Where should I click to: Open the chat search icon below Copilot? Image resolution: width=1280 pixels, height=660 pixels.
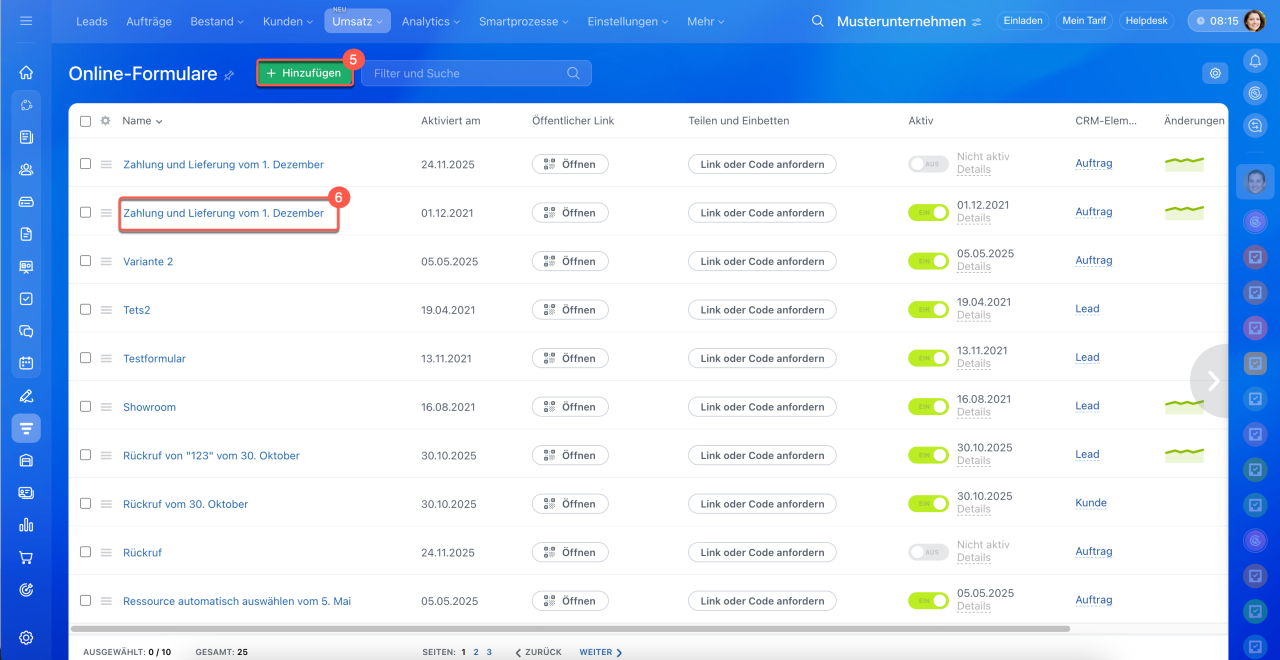pyautogui.click(x=1255, y=126)
